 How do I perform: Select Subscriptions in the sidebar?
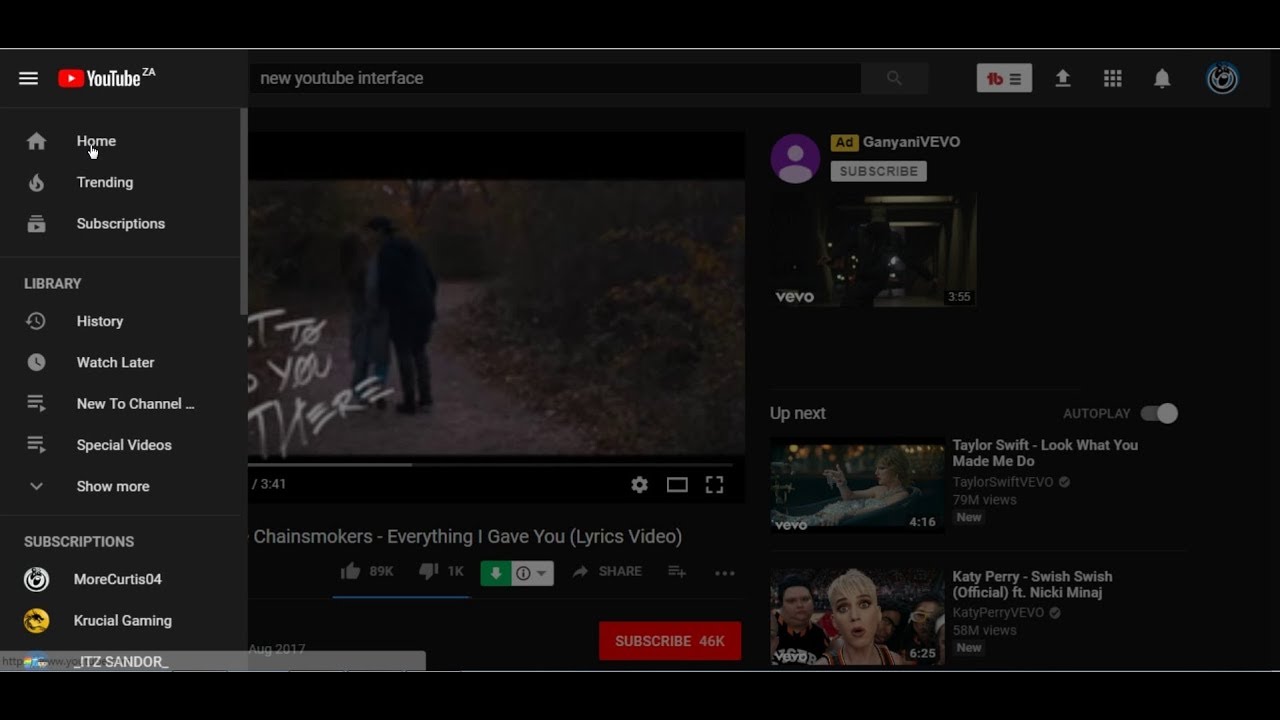click(x=120, y=224)
